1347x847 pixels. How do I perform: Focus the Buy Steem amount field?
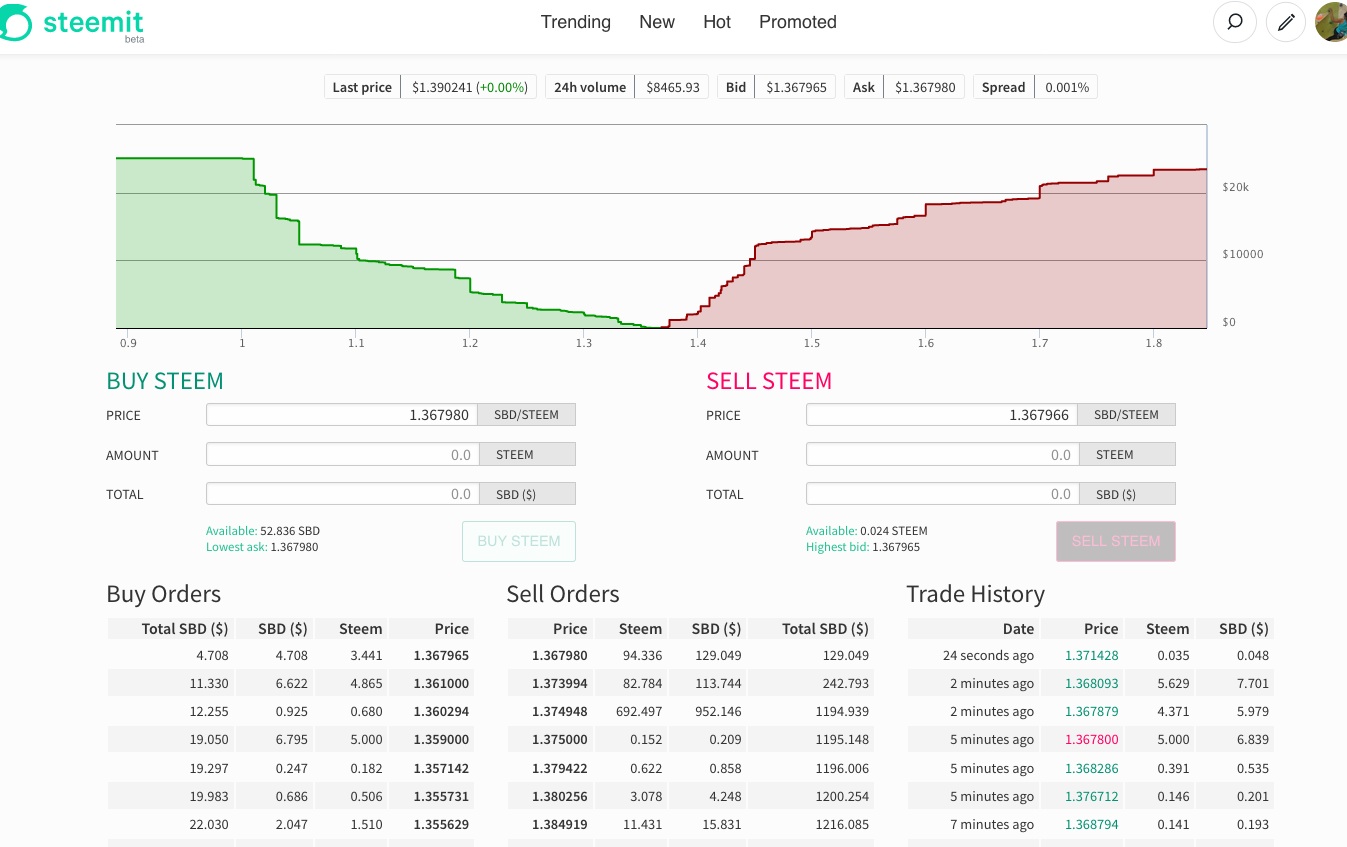tap(342, 455)
